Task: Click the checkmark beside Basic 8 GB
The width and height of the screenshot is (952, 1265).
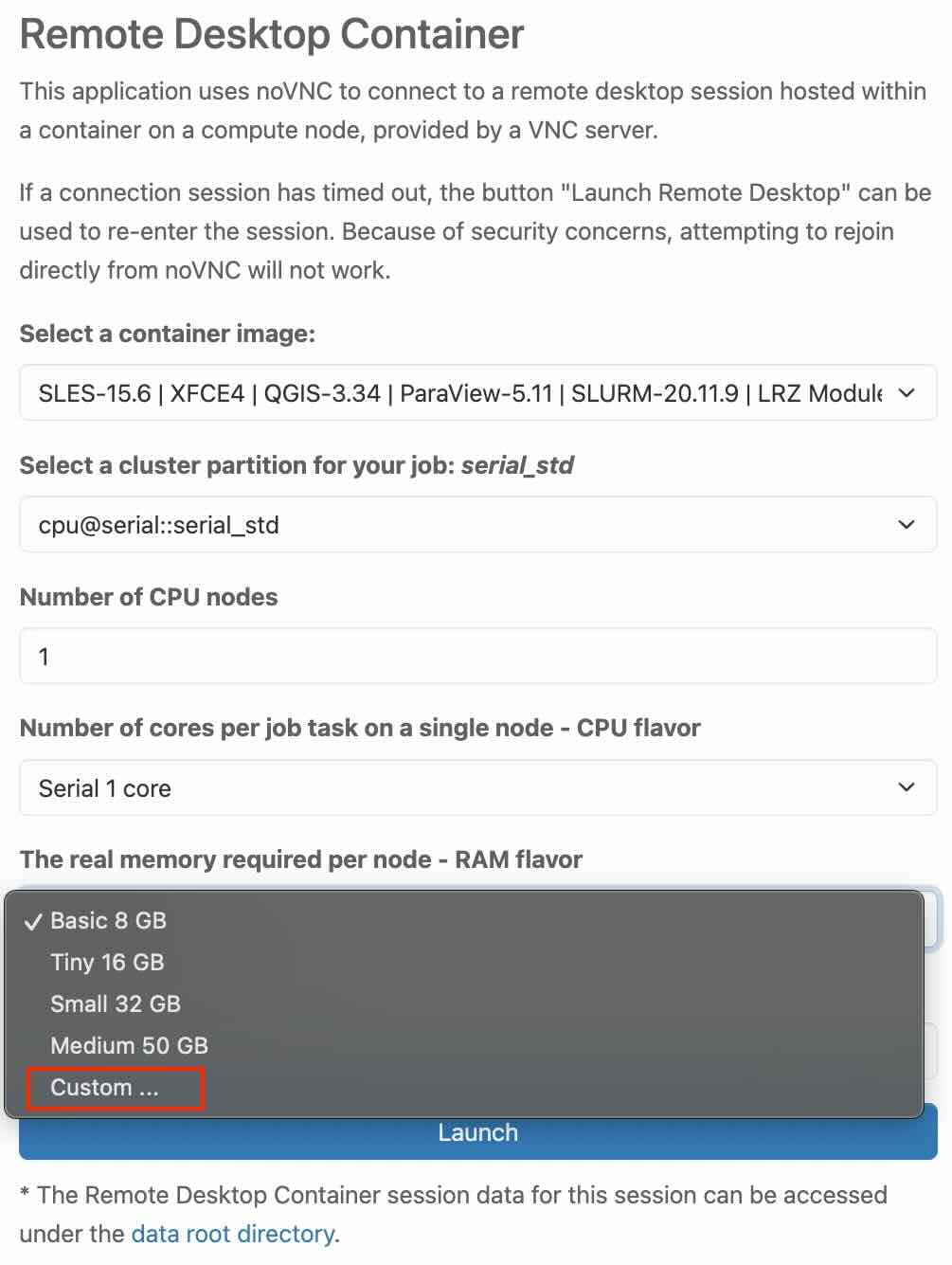Action: click(34, 921)
